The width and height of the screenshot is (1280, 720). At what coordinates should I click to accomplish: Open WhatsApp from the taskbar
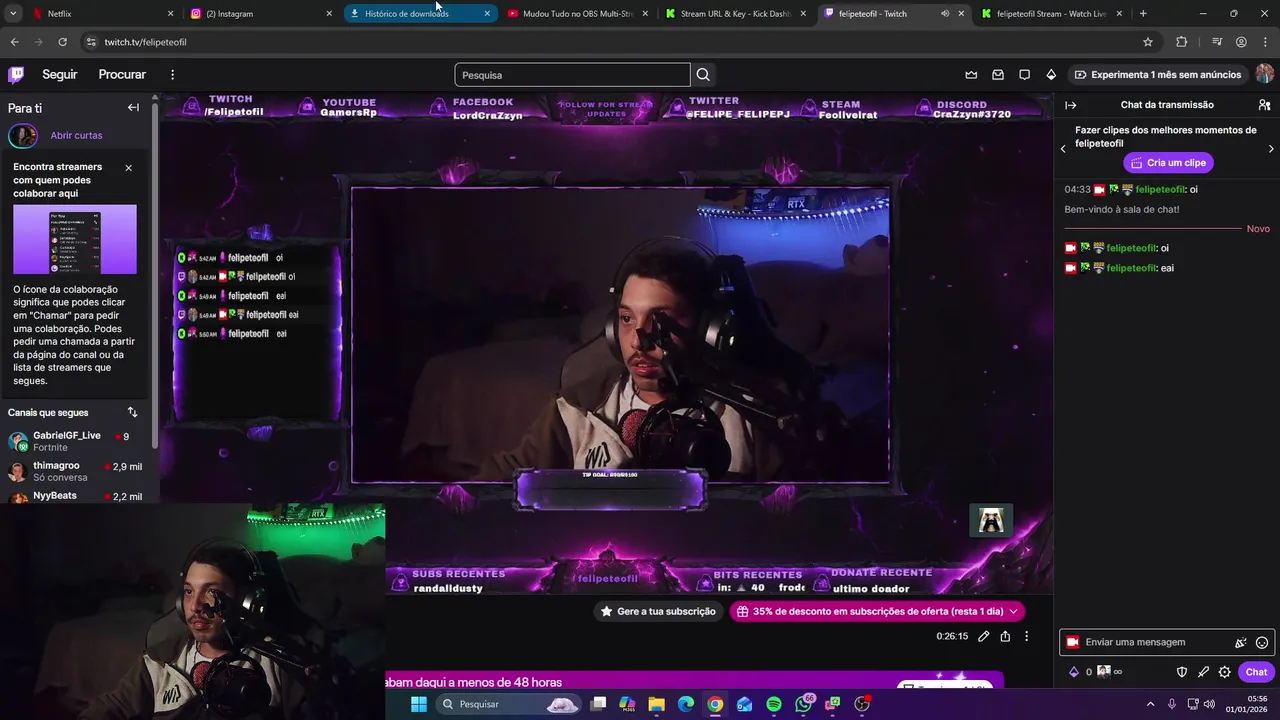(804, 704)
